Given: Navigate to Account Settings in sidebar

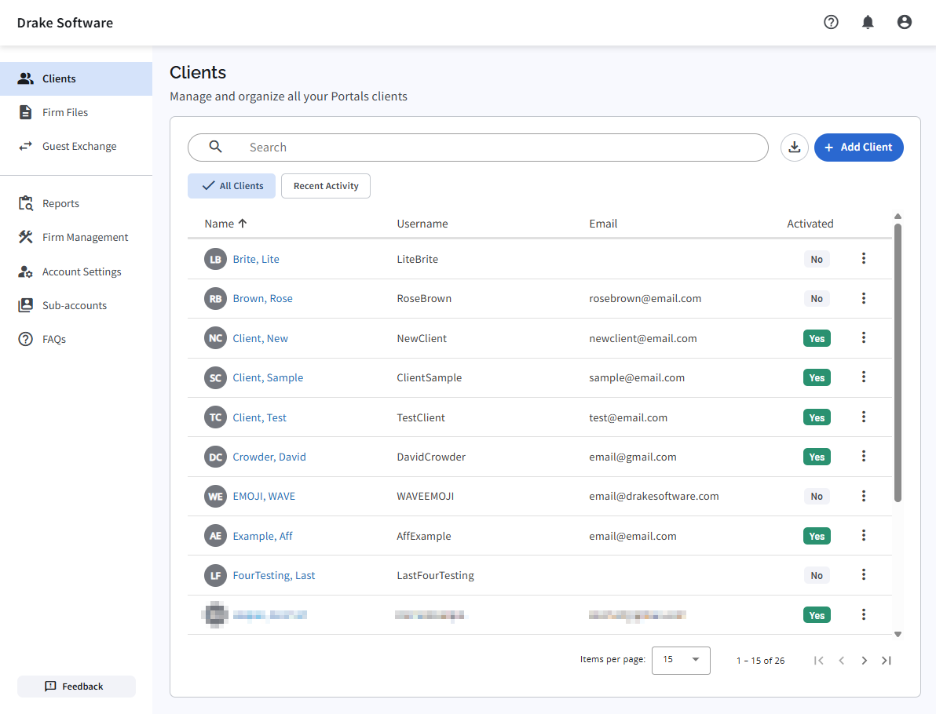Looking at the screenshot, I should point(81,272).
